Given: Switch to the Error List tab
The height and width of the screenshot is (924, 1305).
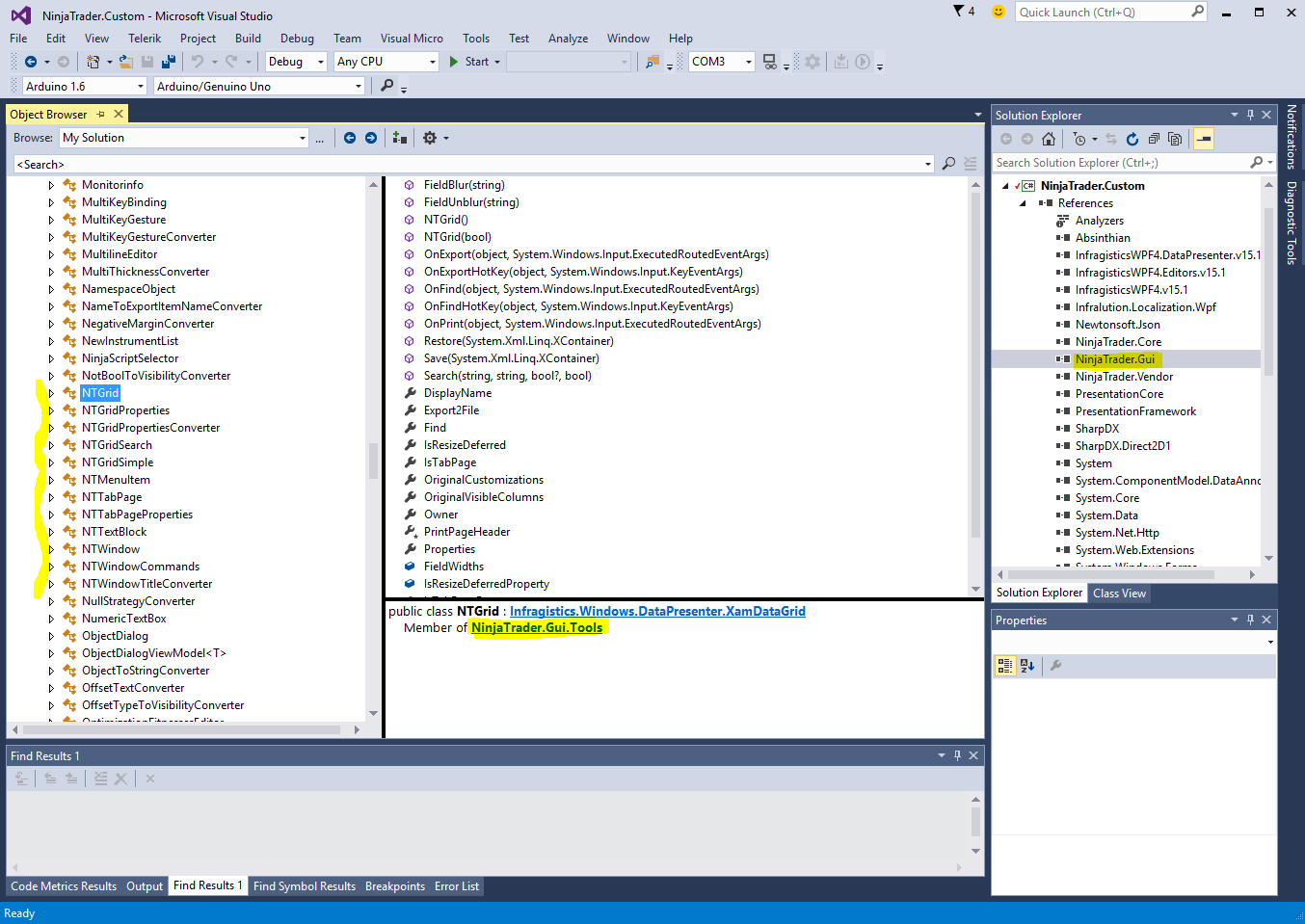Looking at the screenshot, I should tap(457, 886).
